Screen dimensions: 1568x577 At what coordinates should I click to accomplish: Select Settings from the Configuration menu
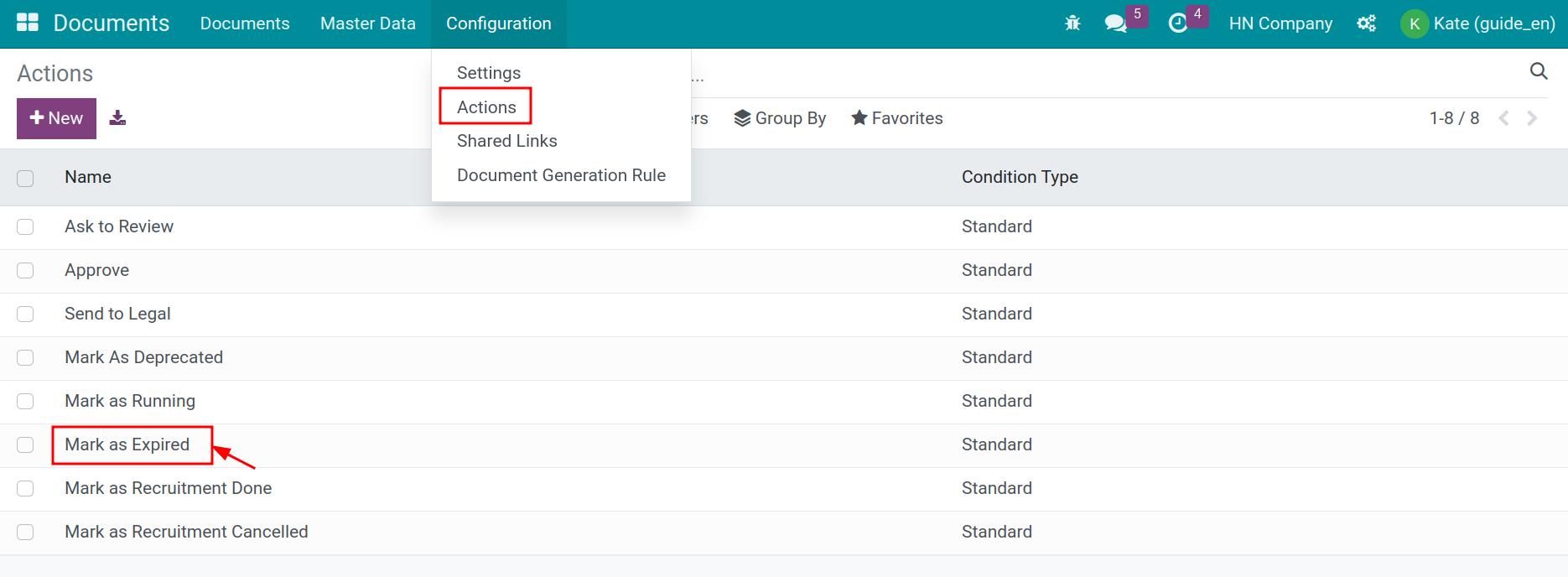[489, 73]
